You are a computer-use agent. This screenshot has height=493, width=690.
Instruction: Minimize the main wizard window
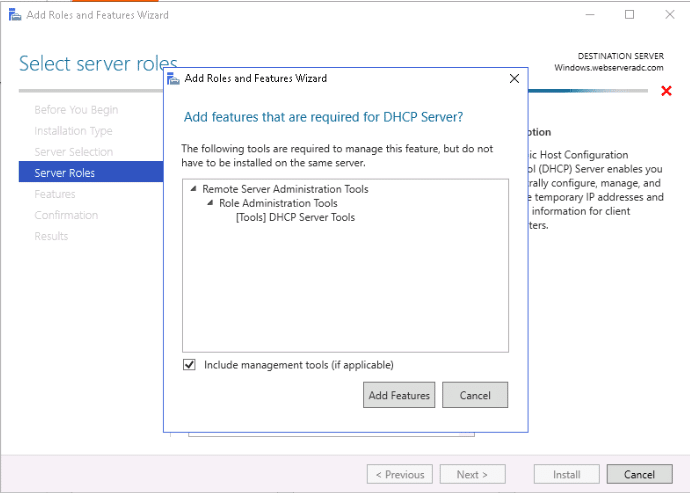click(590, 15)
